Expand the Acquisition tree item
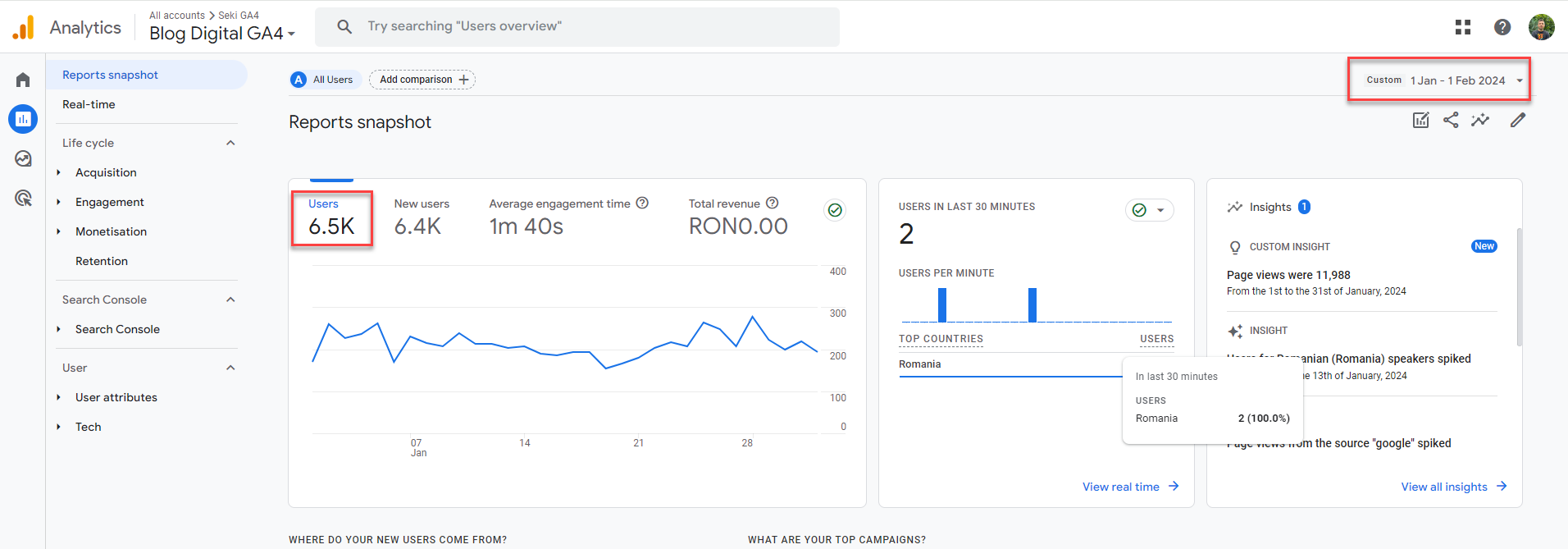1568x549 pixels. pos(58,172)
